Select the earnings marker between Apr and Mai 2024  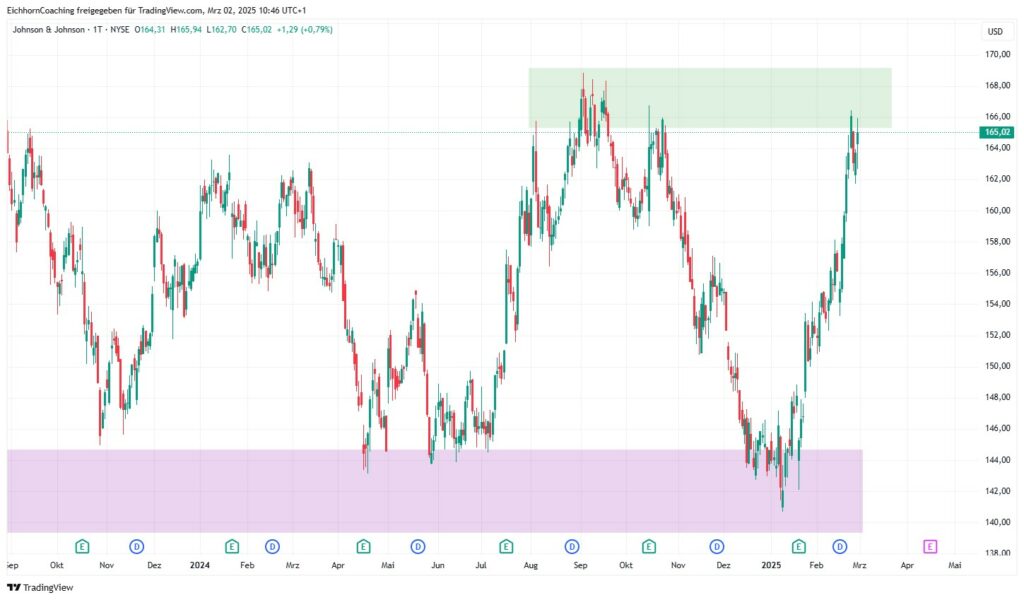[x=364, y=546]
